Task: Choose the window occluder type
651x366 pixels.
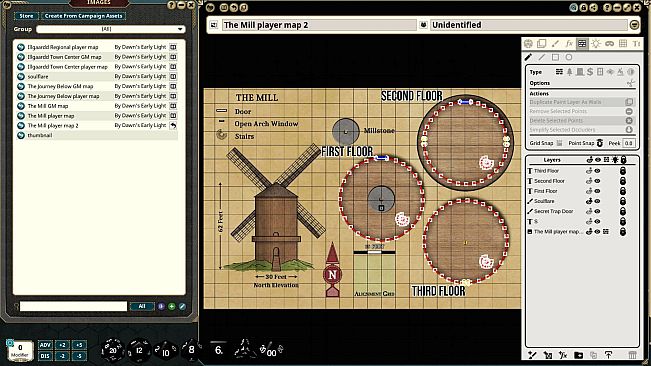Action: pyautogui.click(x=600, y=72)
